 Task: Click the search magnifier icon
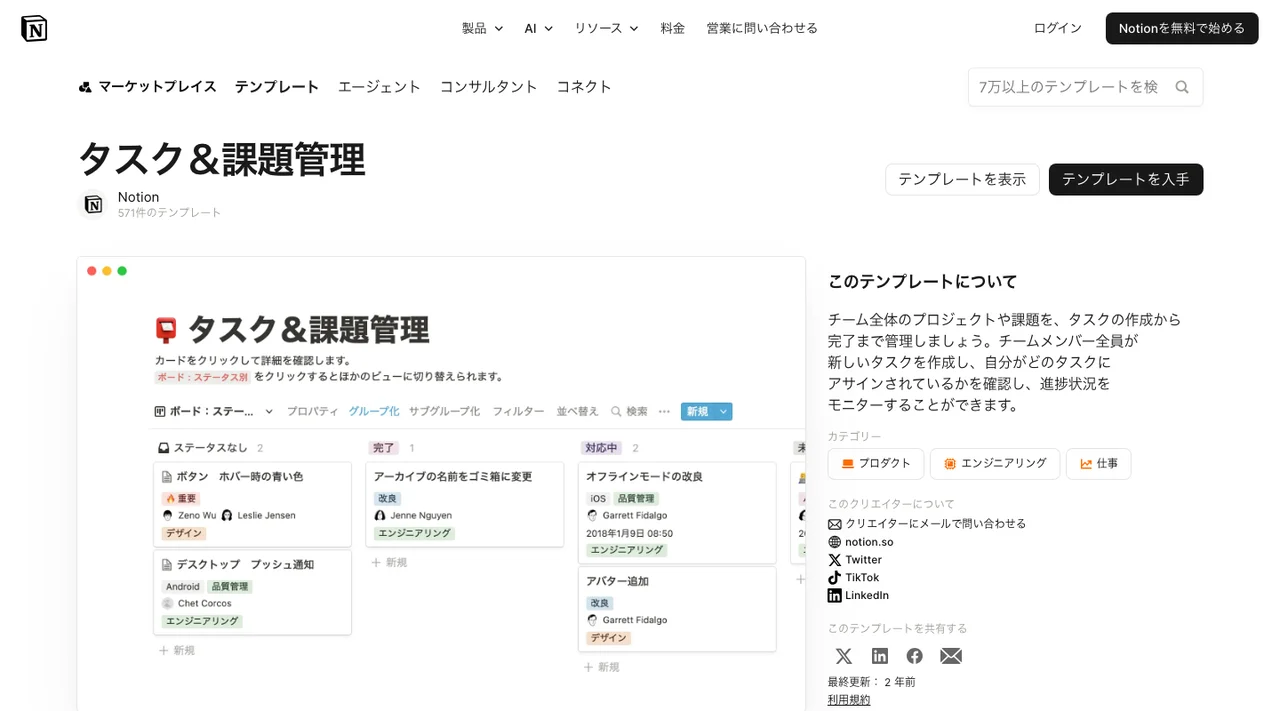click(x=1182, y=87)
